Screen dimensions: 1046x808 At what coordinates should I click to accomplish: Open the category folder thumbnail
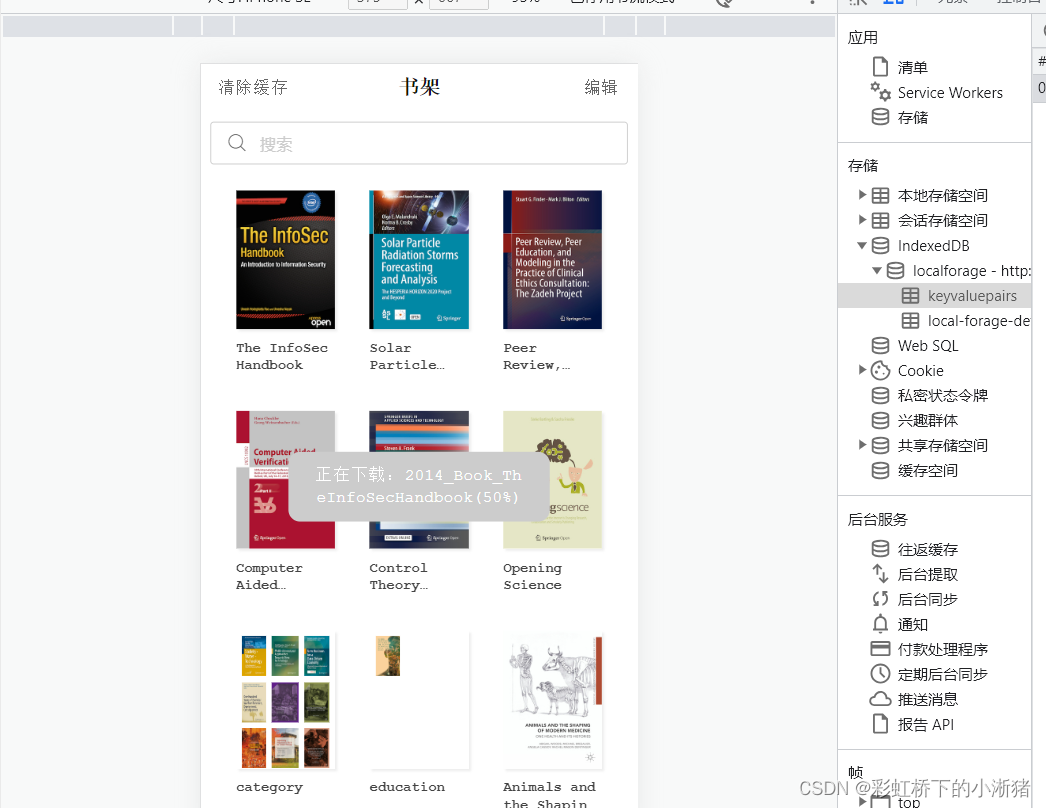[x=286, y=701]
